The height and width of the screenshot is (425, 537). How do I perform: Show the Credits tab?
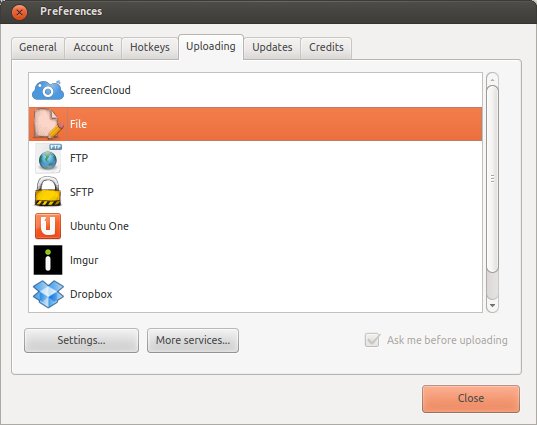pyautogui.click(x=326, y=47)
